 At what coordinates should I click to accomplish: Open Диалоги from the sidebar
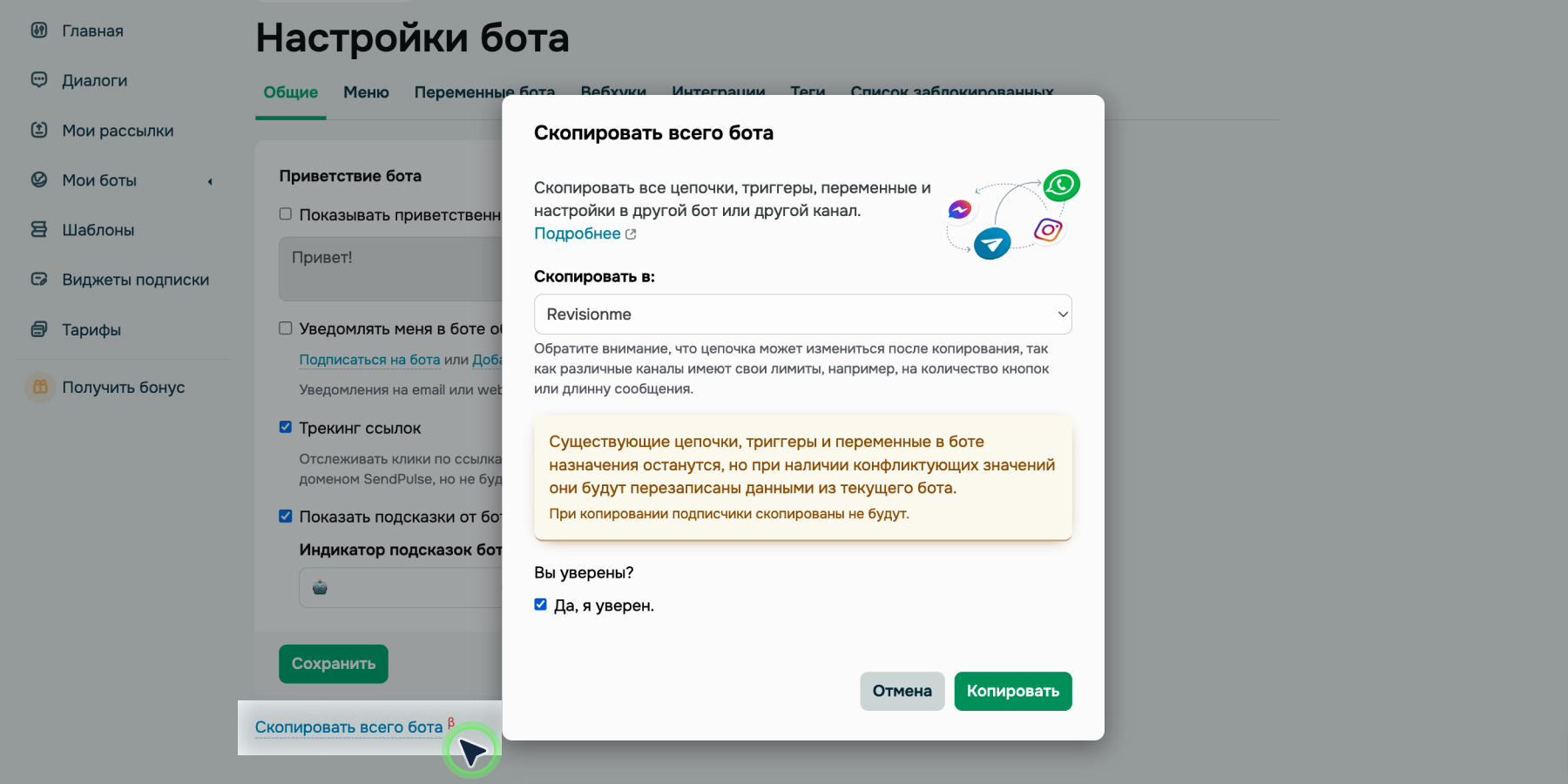92,80
